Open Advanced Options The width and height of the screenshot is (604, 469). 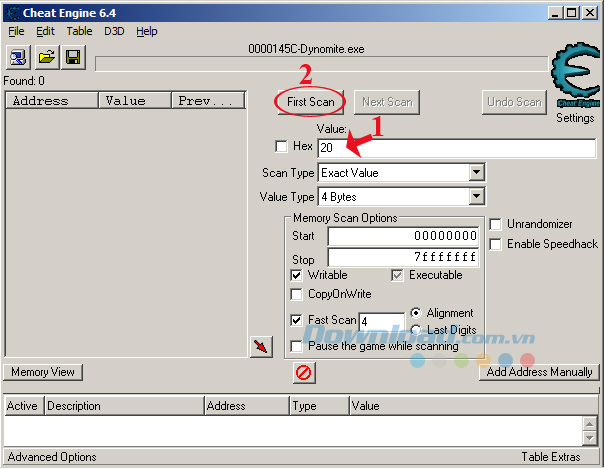pos(52,457)
